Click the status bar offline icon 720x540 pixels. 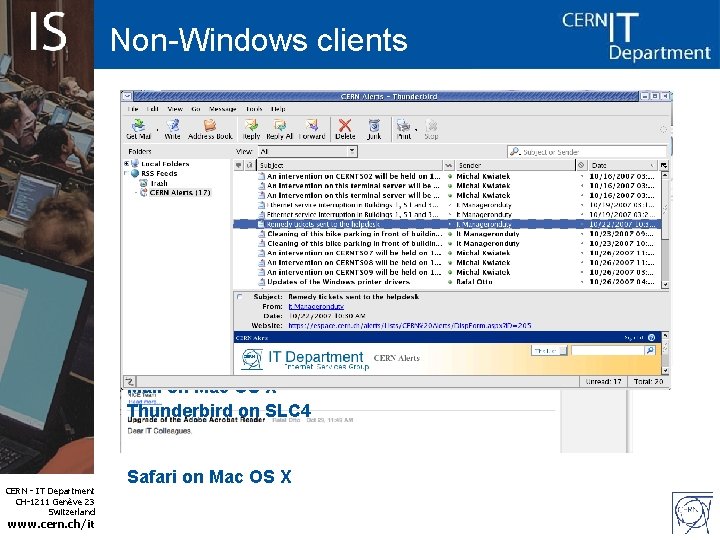pos(129,381)
